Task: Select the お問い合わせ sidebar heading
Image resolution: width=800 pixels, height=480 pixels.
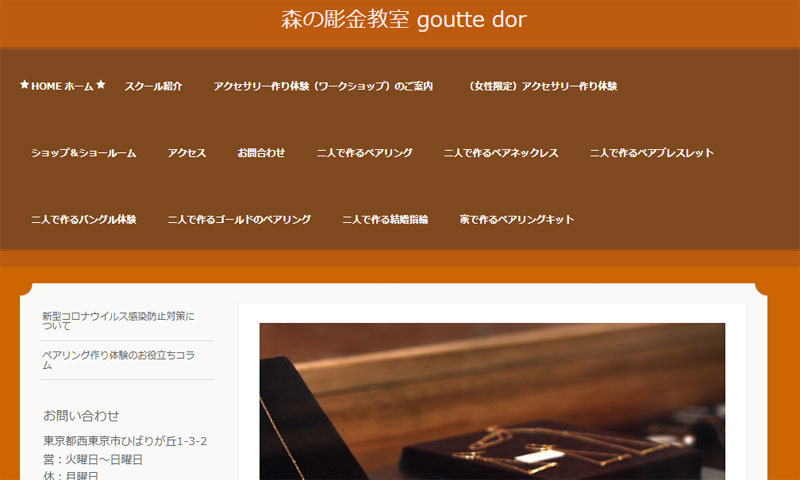Action: 81,415
